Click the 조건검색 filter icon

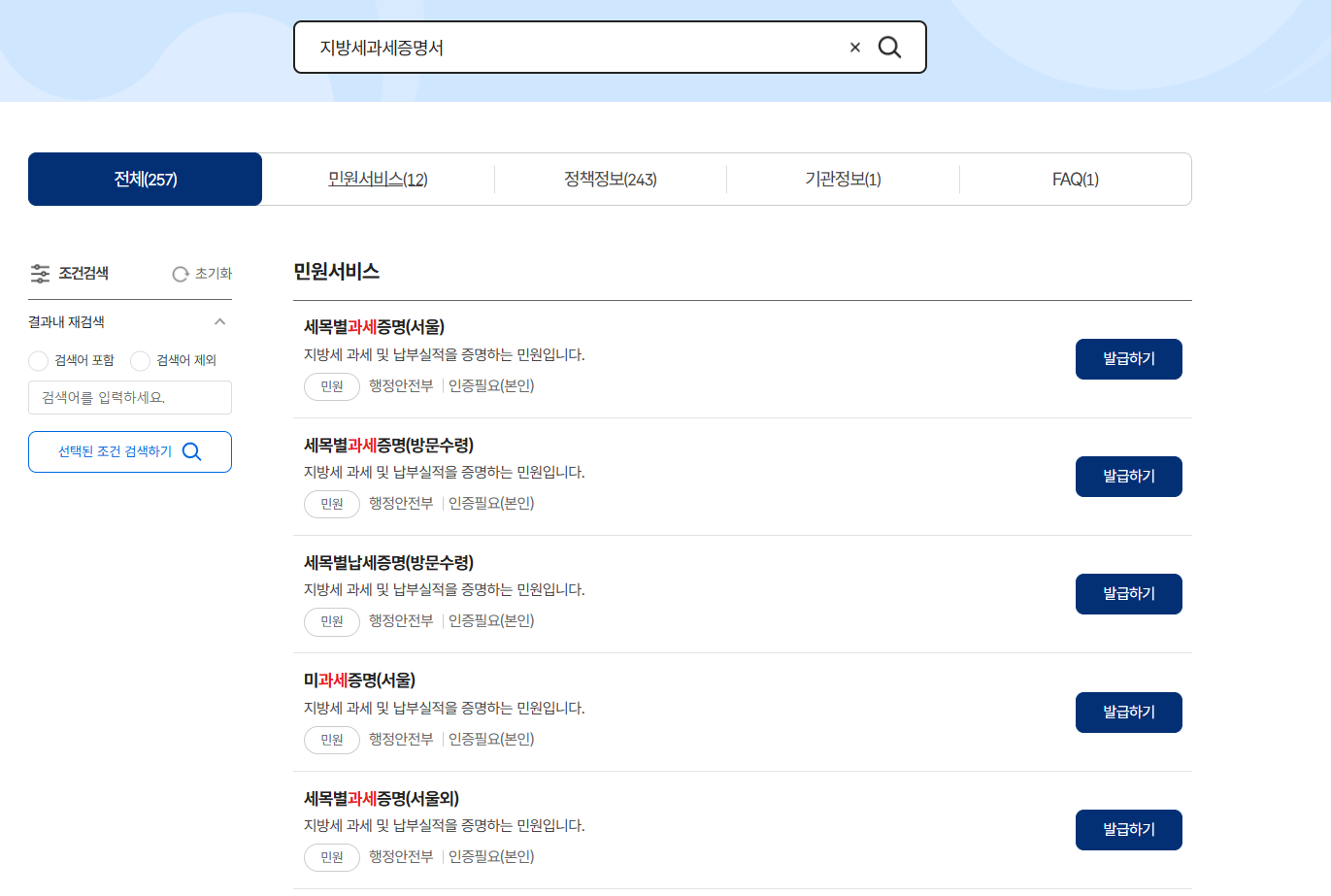40,273
